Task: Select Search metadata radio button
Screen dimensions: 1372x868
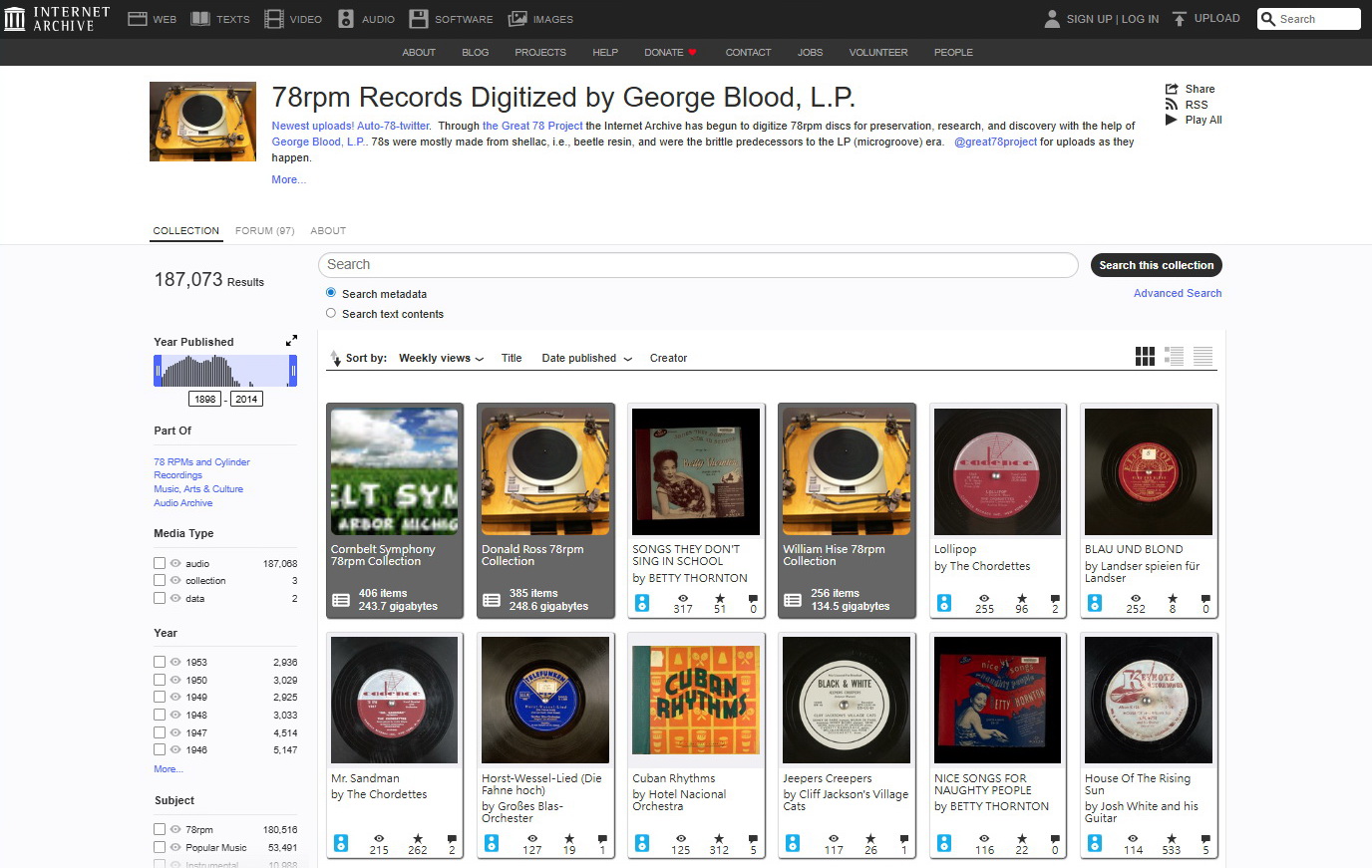Action: tap(331, 293)
